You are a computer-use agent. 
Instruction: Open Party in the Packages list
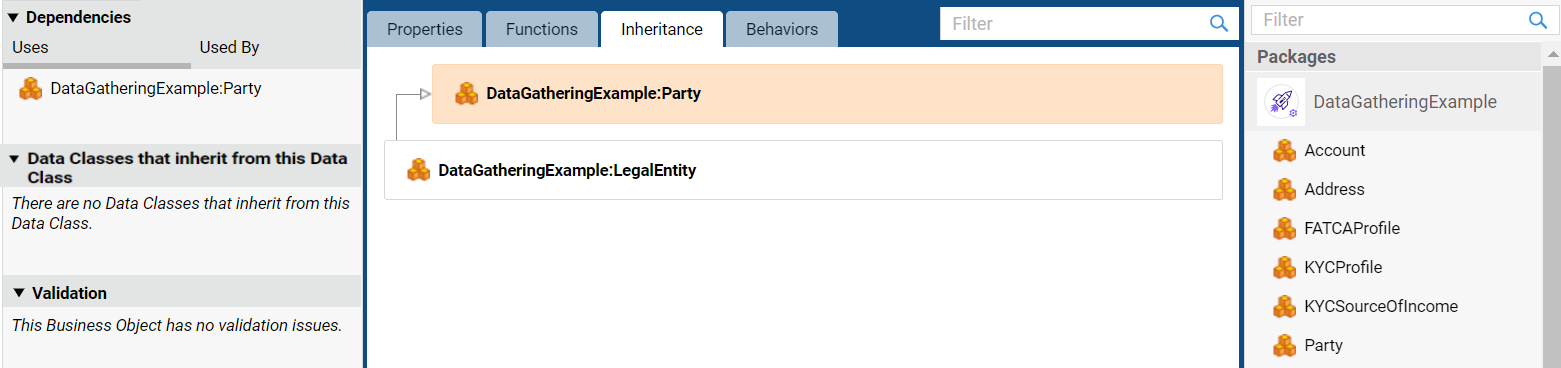click(1323, 346)
